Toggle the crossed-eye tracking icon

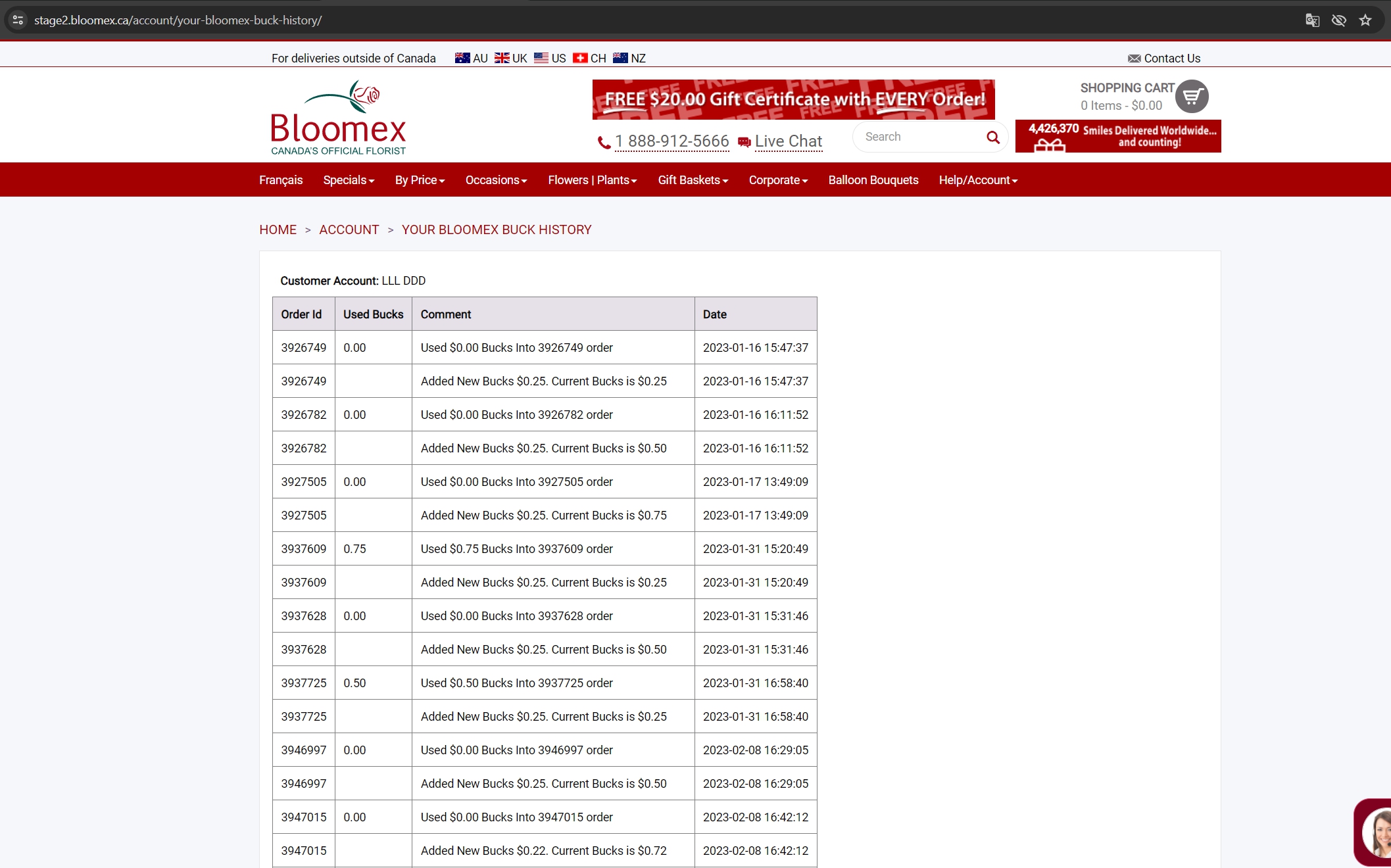[x=1338, y=20]
